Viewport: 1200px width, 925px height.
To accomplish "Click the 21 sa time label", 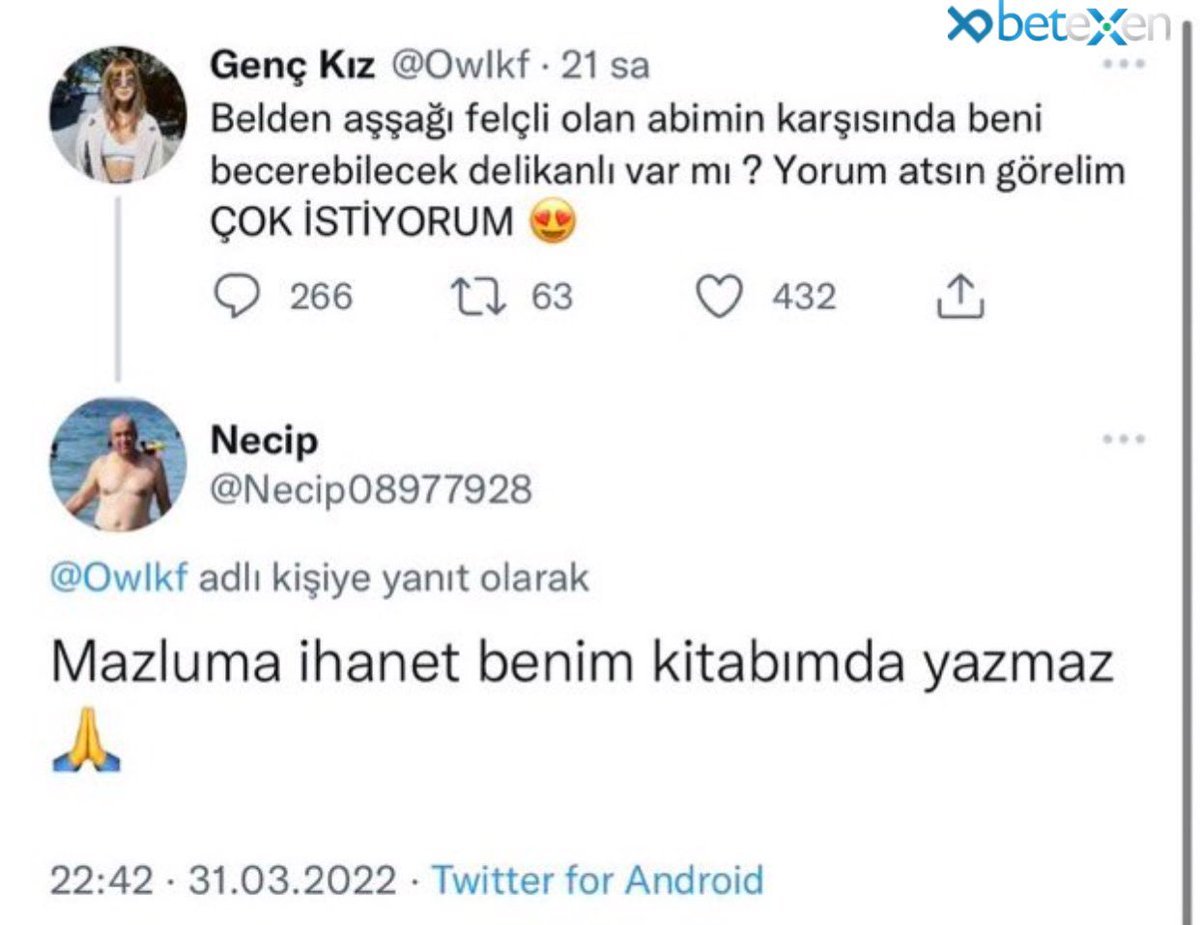I will [x=606, y=66].
